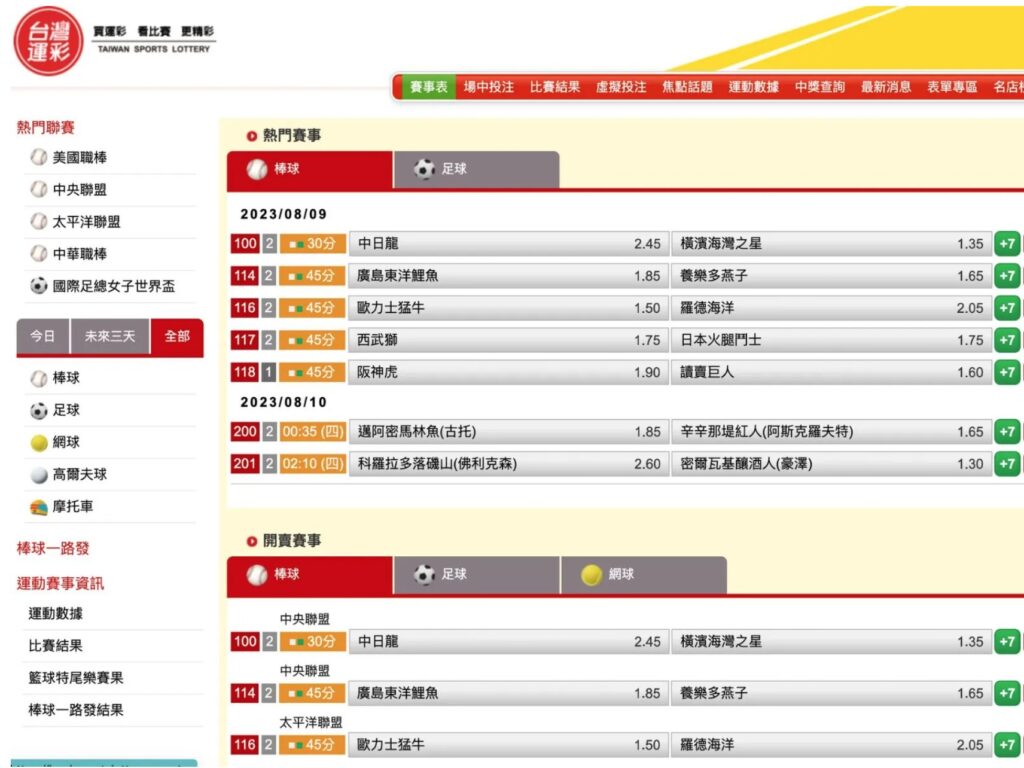Bet on 科羅拉多落磯山(佛利克森) 2.60
Screen dimensions: 1024x768
click(509, 464)
